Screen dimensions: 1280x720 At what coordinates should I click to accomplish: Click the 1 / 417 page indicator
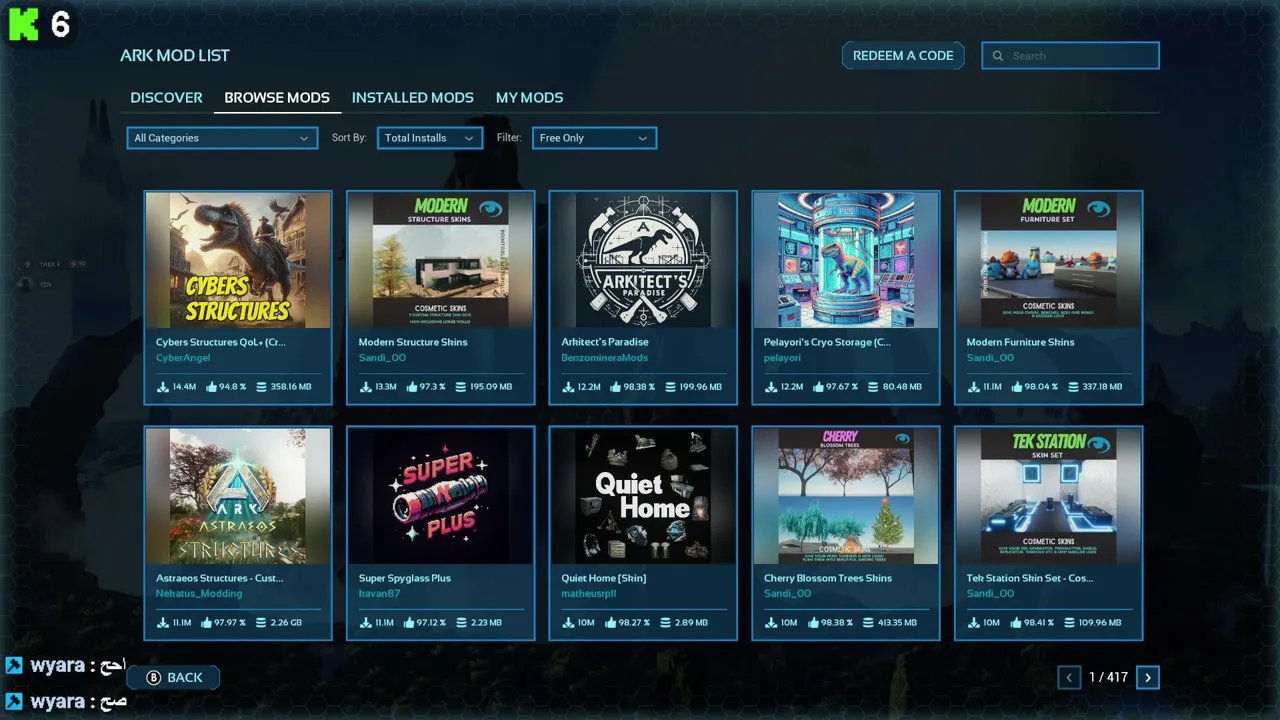[x=1108, y=678]
